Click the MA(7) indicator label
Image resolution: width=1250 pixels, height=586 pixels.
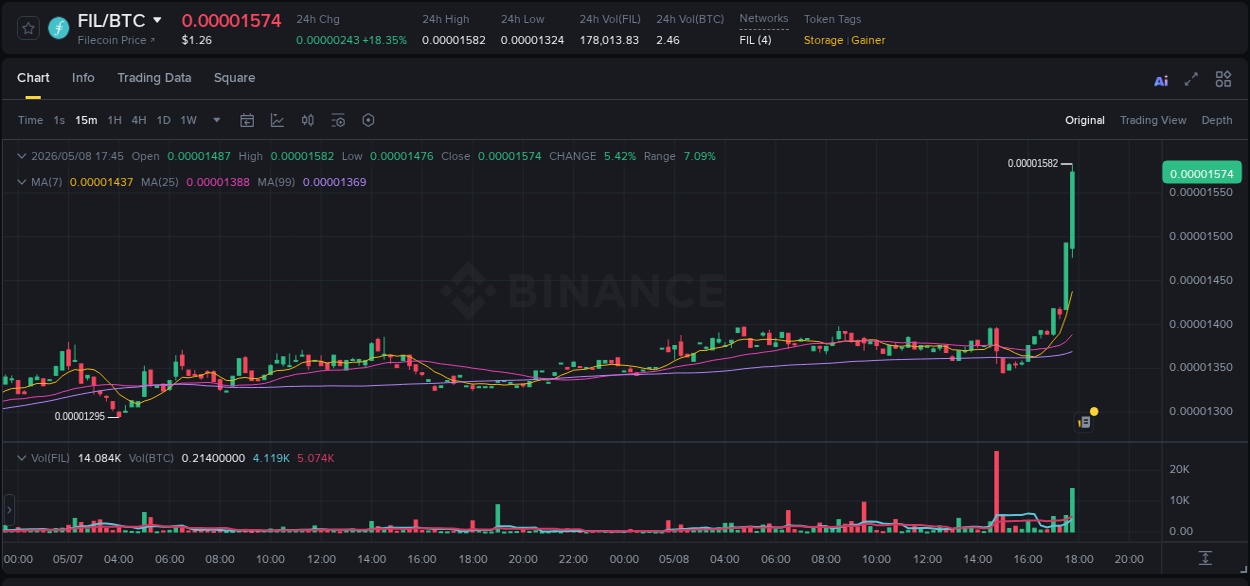coord(47,182)
